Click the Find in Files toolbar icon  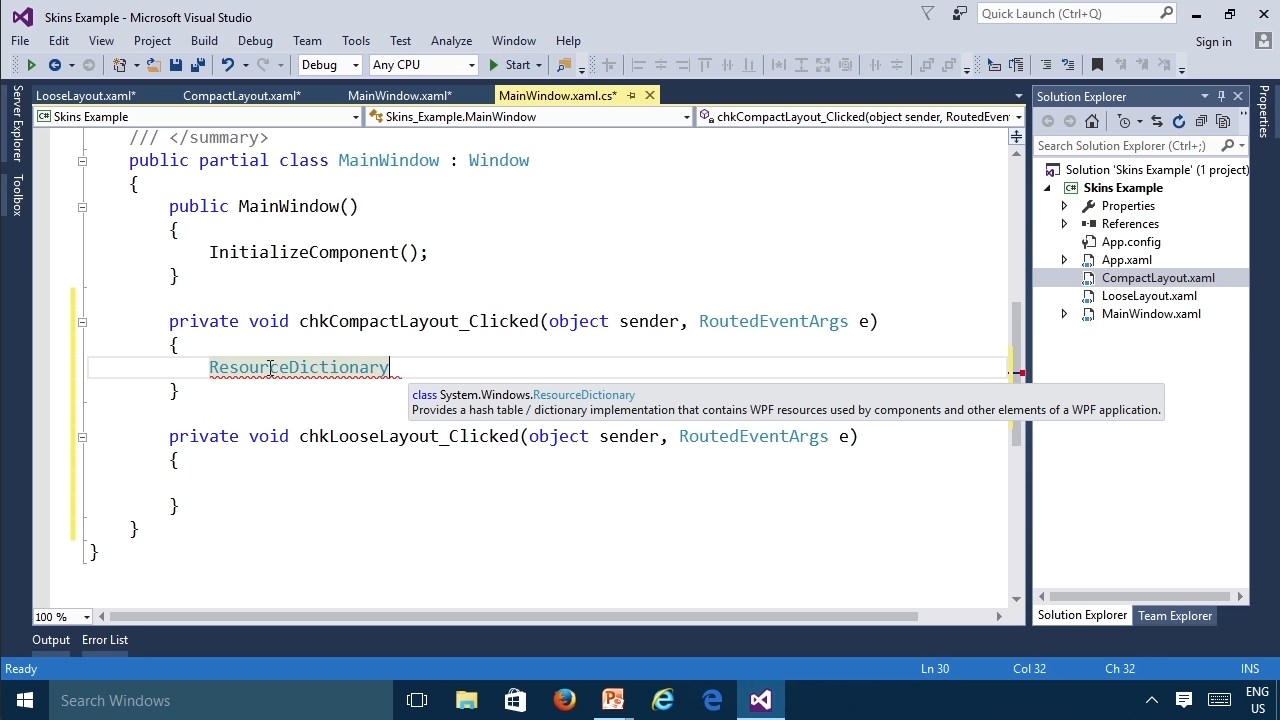(564, 65)
